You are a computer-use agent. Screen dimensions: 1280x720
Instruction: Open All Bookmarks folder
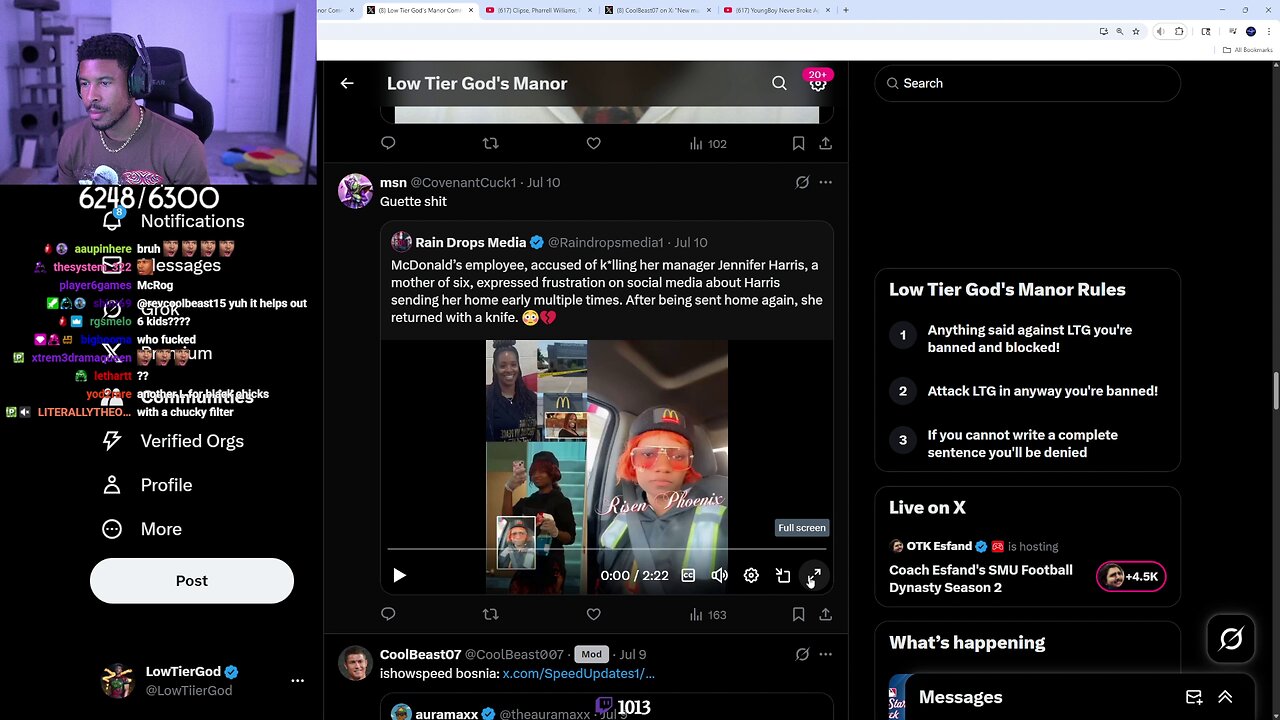click(x=1249, y=49)
